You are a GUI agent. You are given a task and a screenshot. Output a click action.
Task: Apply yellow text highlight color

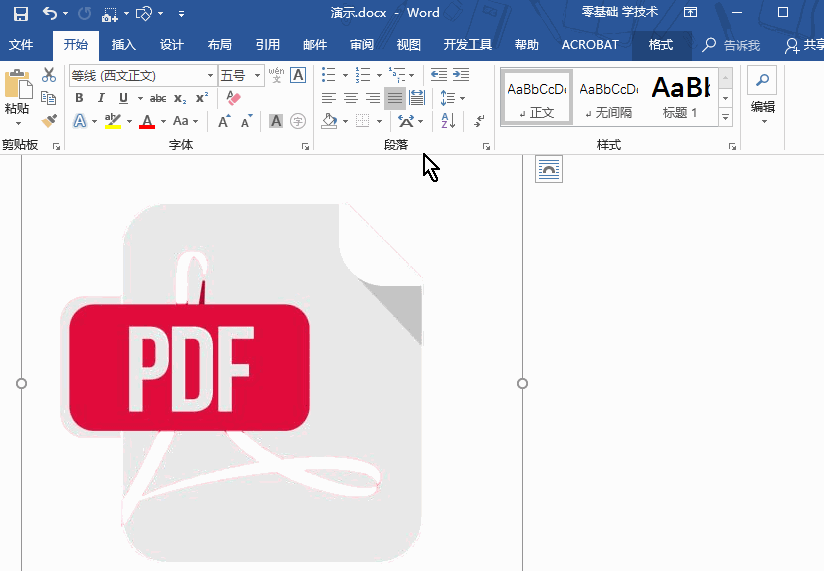click(112, 121)
